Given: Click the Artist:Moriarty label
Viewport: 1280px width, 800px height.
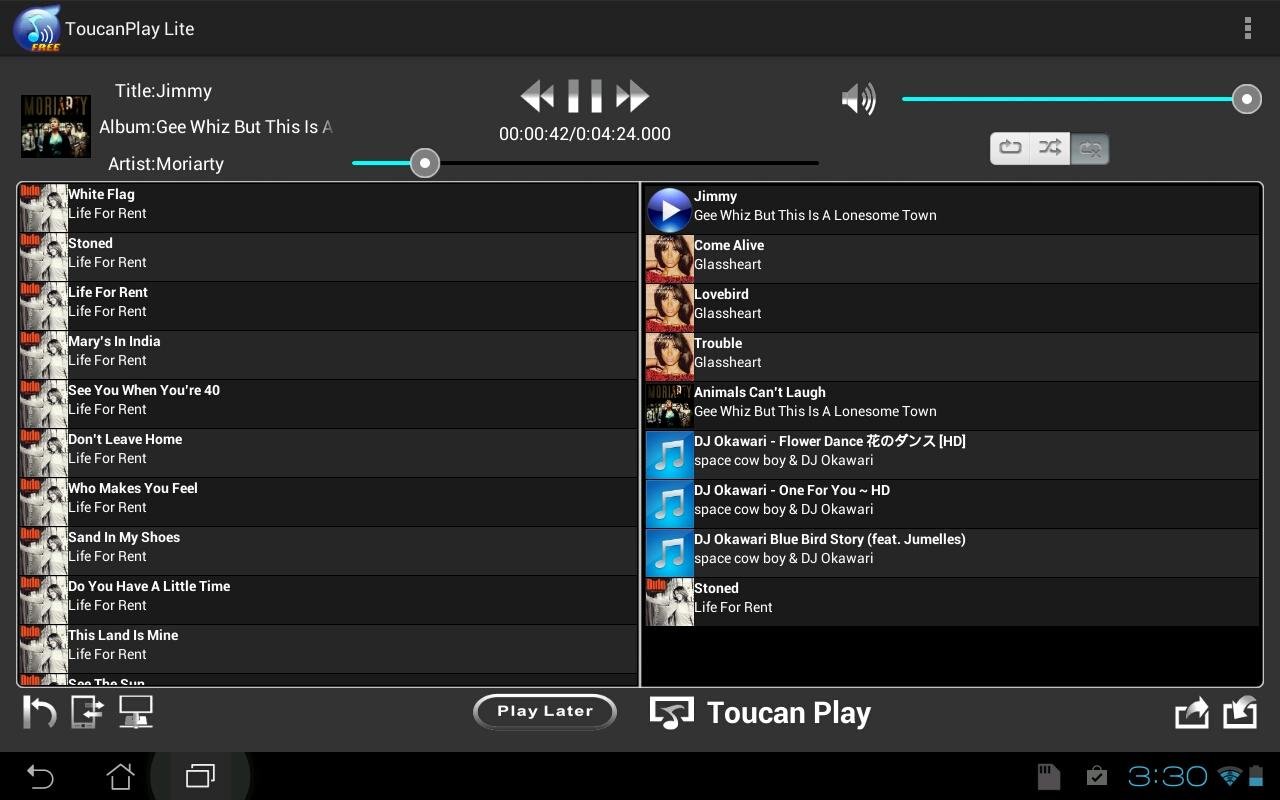Looking at the screenshot, I should (x=166, y=164).
